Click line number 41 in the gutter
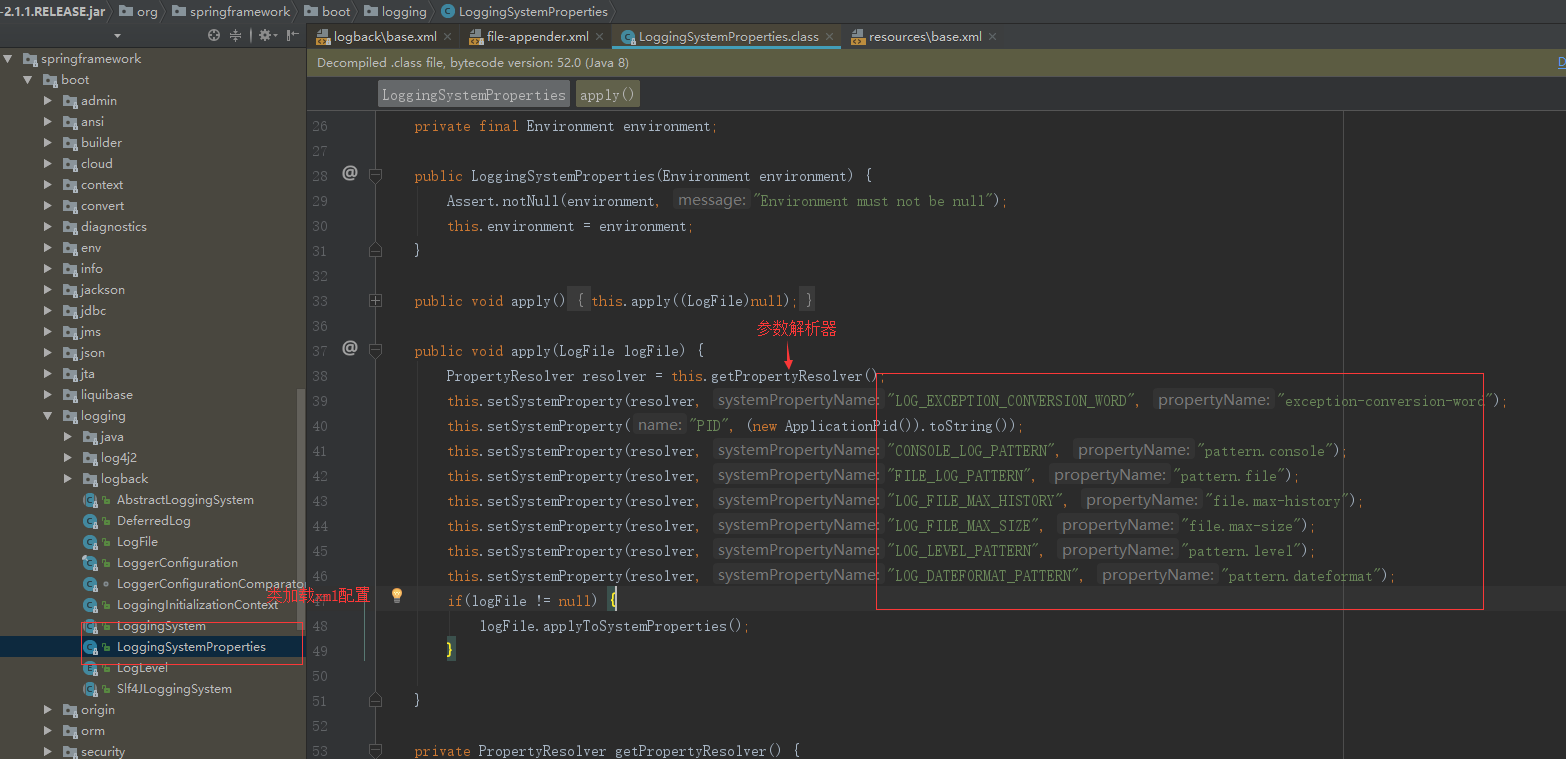This screenshot has width=1566, height=759. click(x=320, y=451)
